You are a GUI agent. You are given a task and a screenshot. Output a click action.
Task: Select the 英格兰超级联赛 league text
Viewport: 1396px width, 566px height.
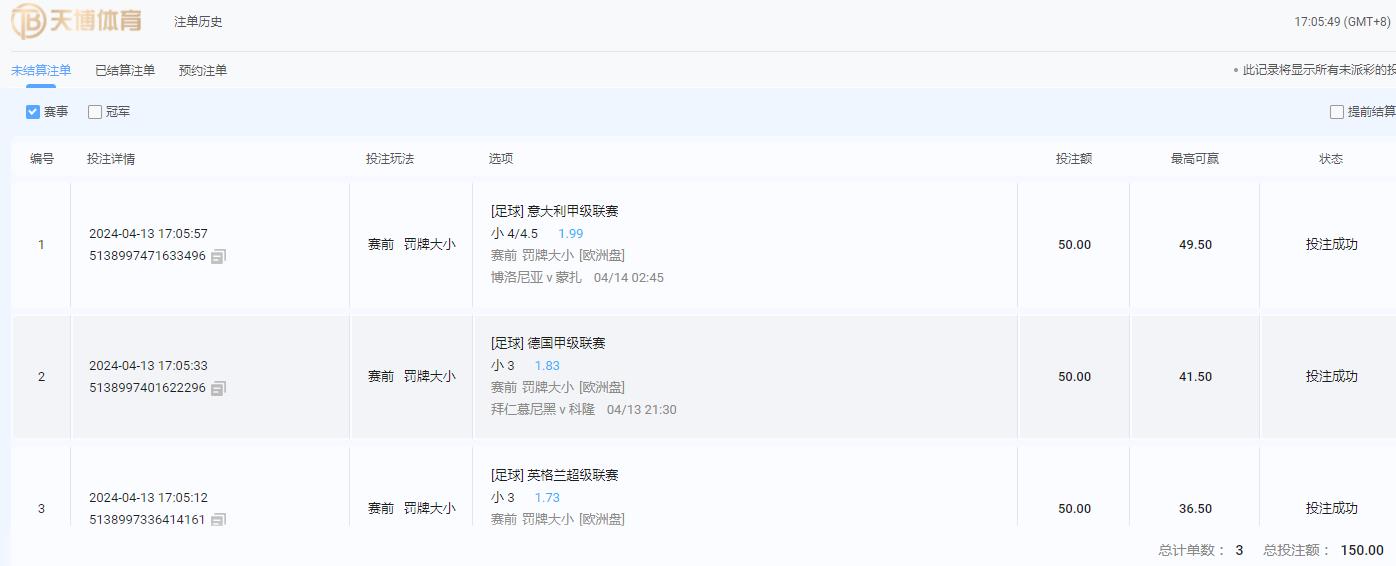[x=573, y=475]
